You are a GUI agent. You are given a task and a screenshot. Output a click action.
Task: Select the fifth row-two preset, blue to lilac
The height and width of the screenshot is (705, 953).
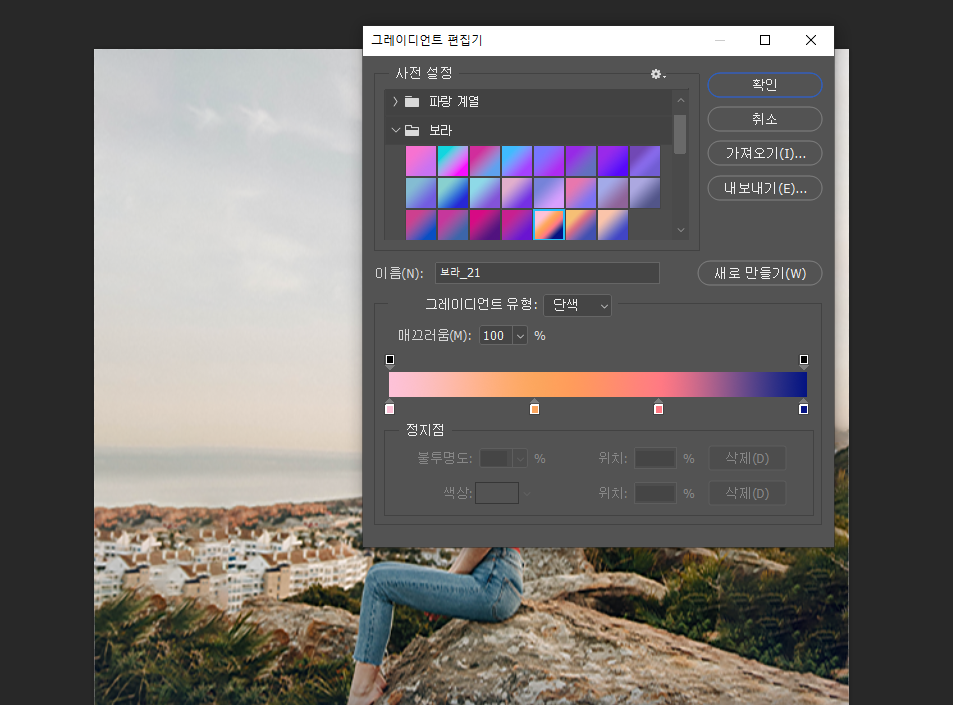pyautogui.click(x=549, y=193)
